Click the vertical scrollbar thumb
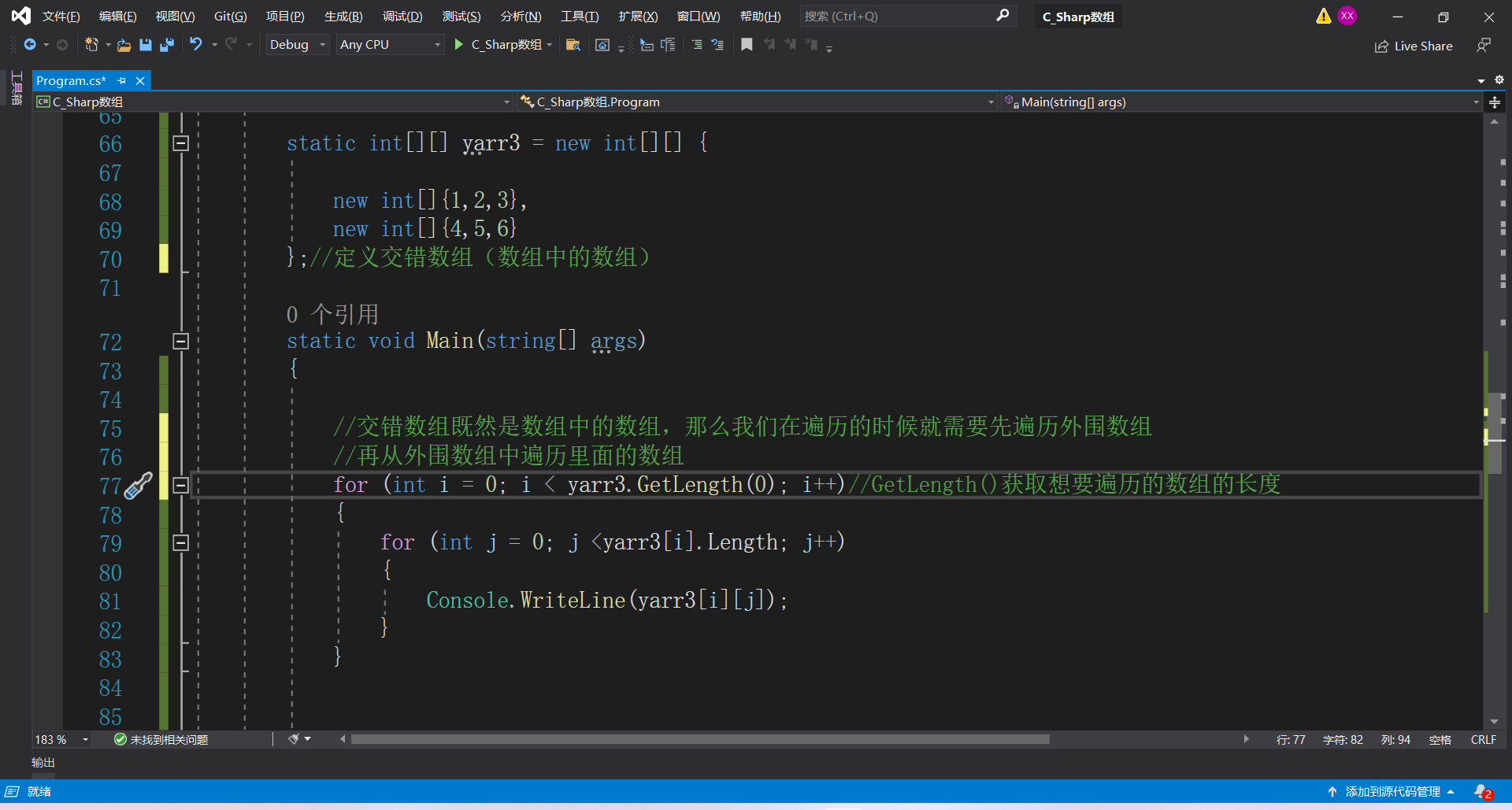The image size is (1512, 810). tap(1495, 432)
